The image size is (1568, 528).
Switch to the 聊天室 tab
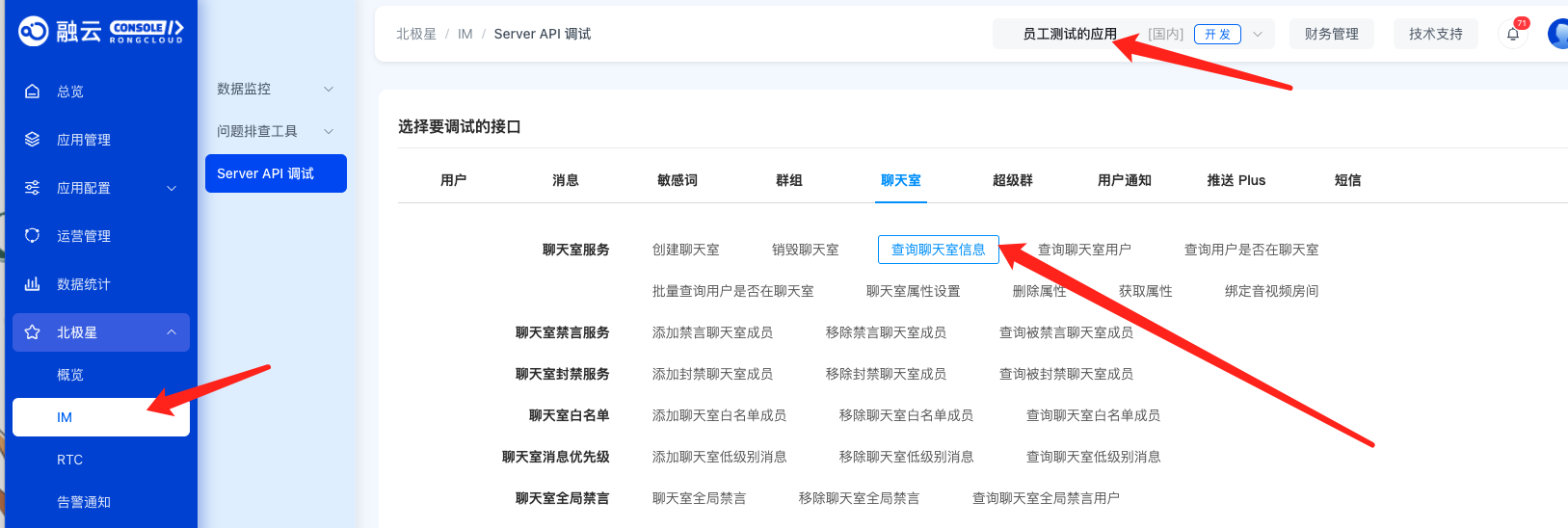pos(901,180)
